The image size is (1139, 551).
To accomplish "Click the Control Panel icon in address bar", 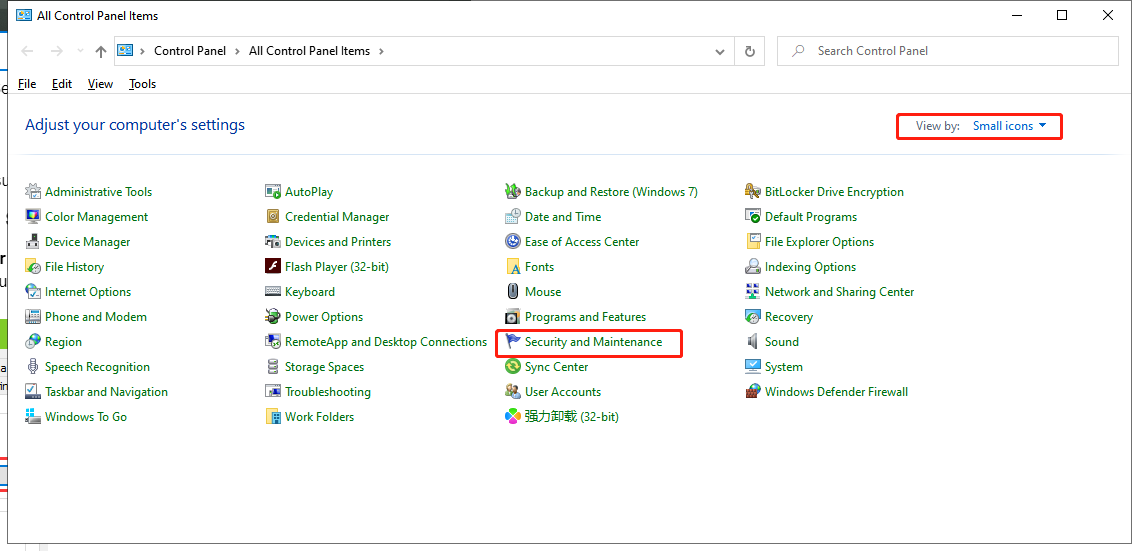I will 125,51.
